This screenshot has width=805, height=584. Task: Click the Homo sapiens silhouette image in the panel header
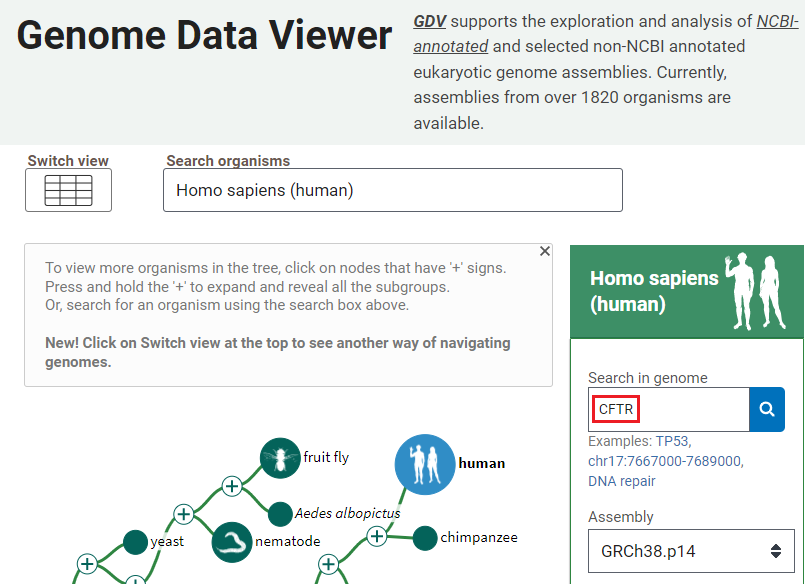[x=755, y=291]
